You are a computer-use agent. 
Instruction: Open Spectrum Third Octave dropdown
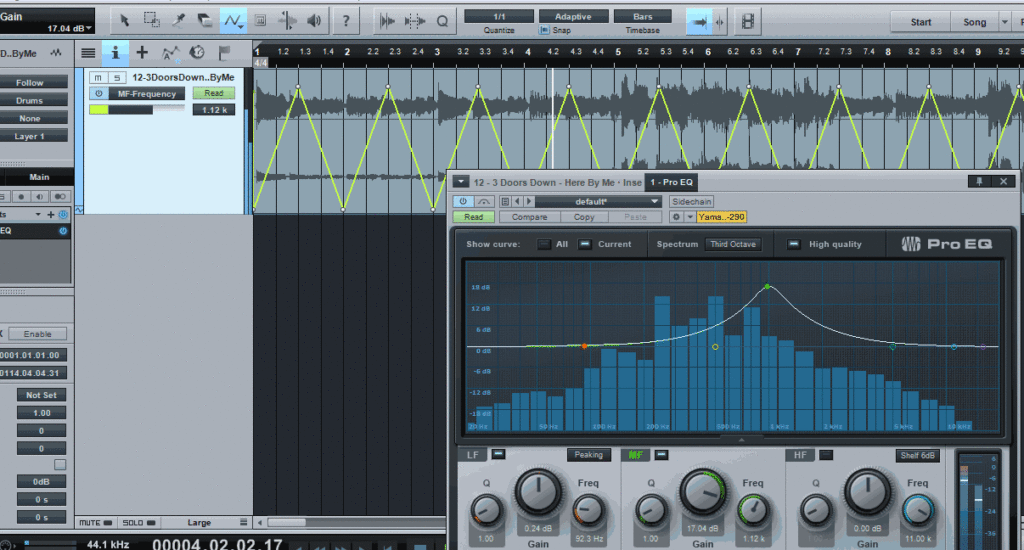coord(733,244)
